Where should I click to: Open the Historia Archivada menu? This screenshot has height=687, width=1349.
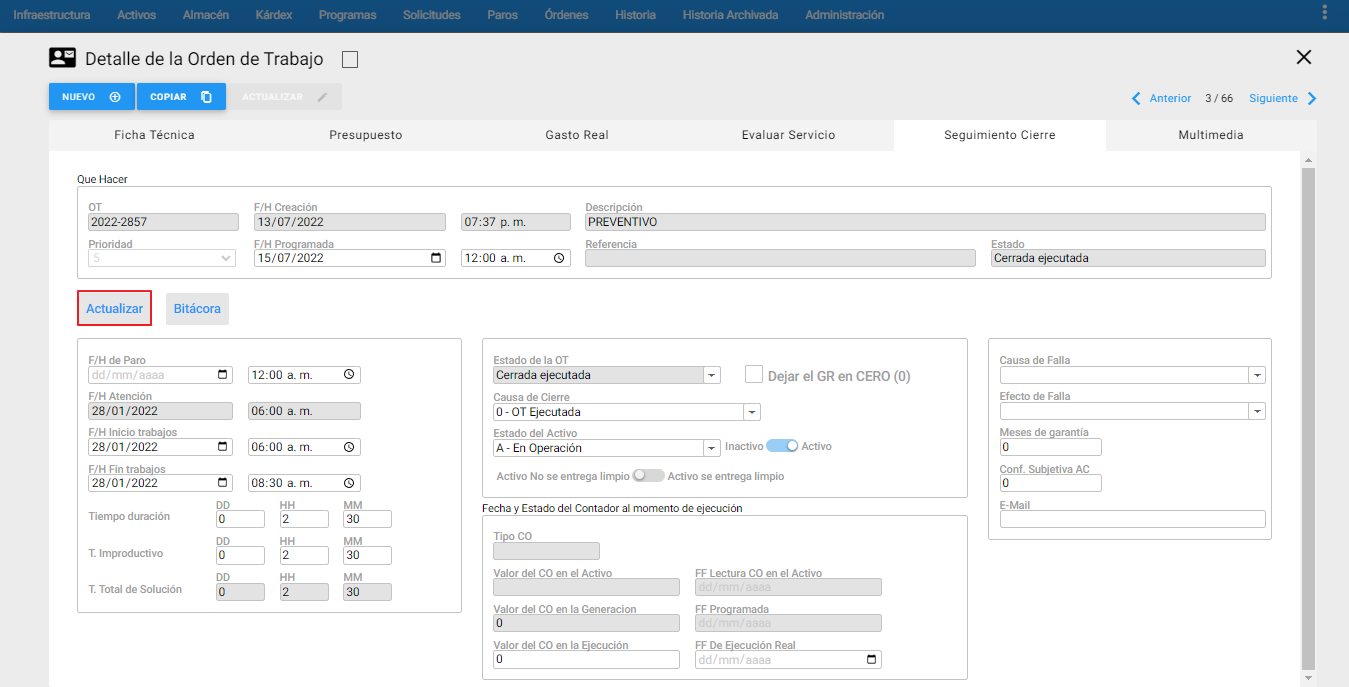(x=731, y=15)
